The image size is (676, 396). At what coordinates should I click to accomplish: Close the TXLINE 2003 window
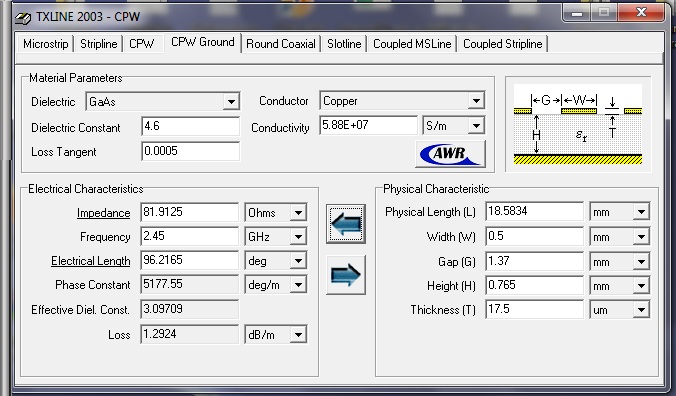641,12
